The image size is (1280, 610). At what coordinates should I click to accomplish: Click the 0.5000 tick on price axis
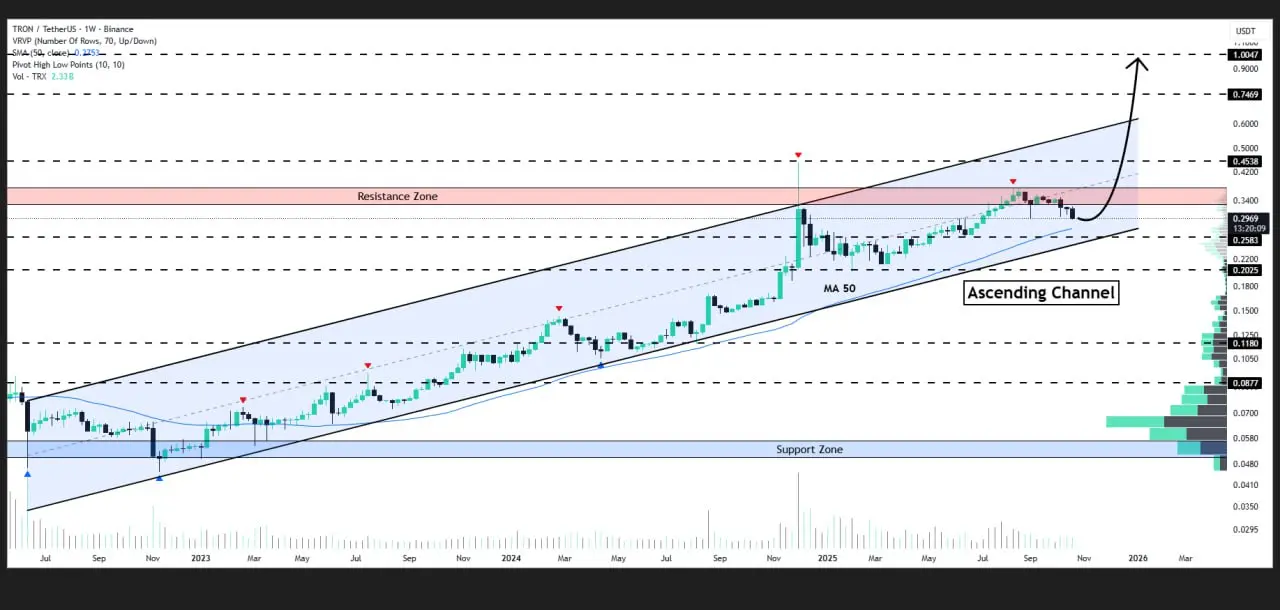[x=1246, y=148]
